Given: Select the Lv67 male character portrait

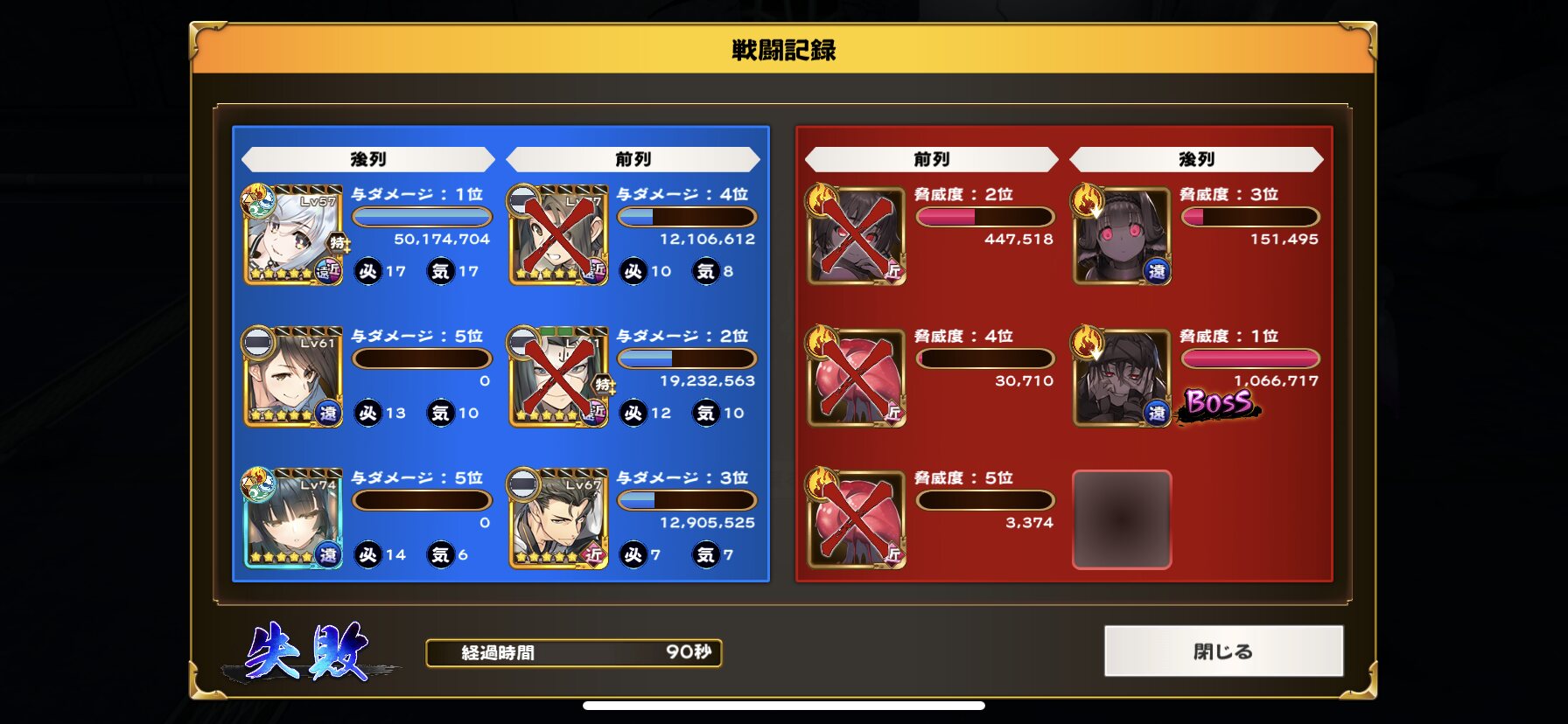Looking at the screenshot, I should click(x=558, y=519).
